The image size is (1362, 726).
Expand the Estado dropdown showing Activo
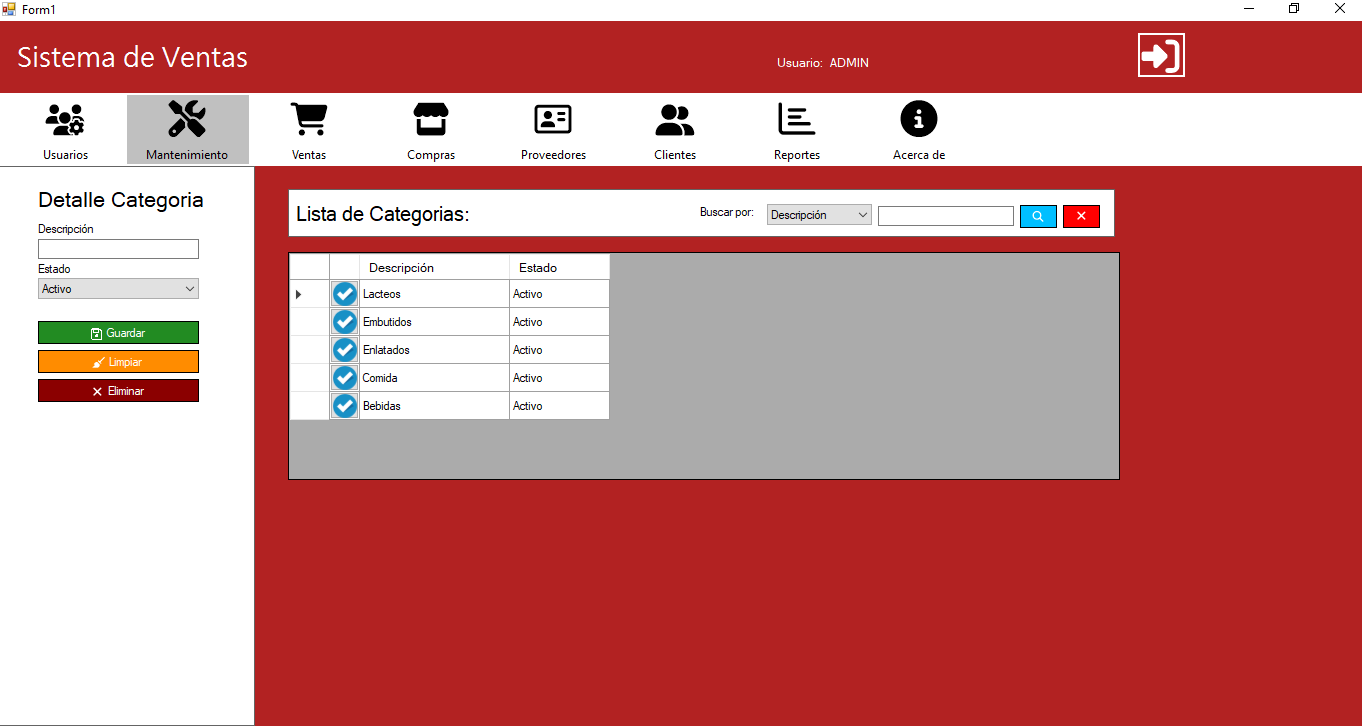tap(118, 289)
